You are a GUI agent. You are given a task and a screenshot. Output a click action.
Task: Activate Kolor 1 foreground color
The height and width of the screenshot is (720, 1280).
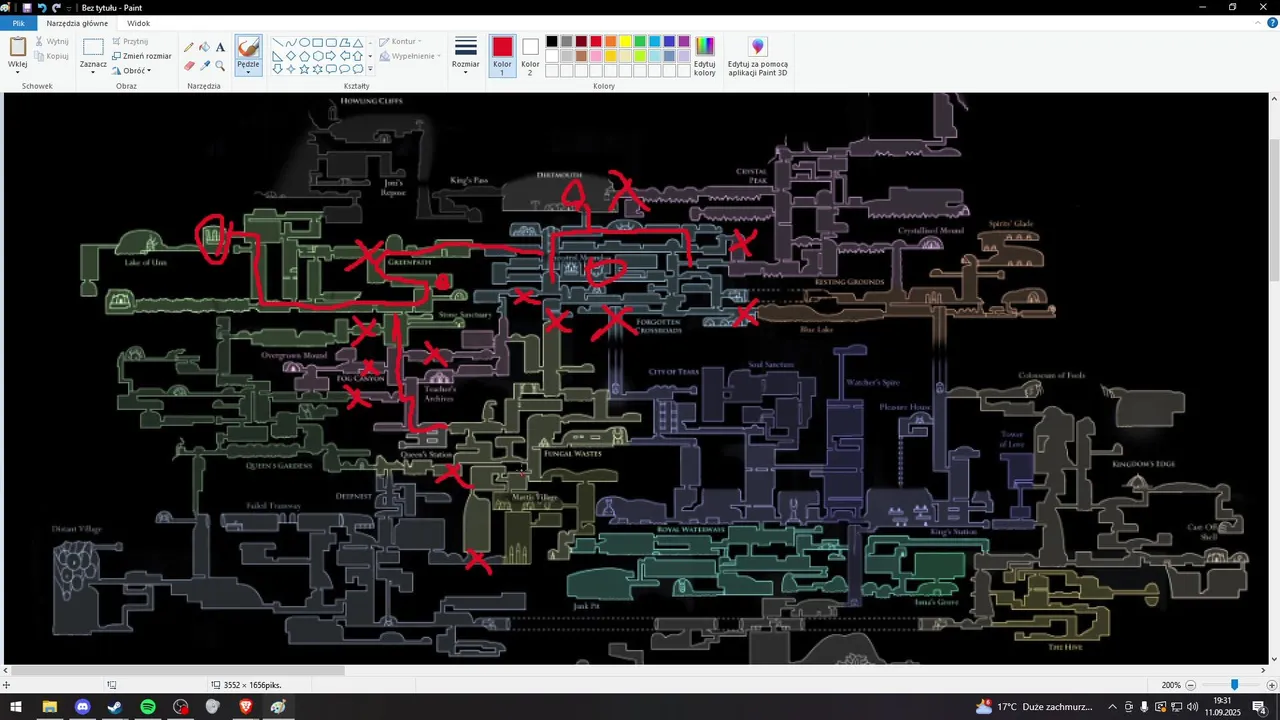502,56
